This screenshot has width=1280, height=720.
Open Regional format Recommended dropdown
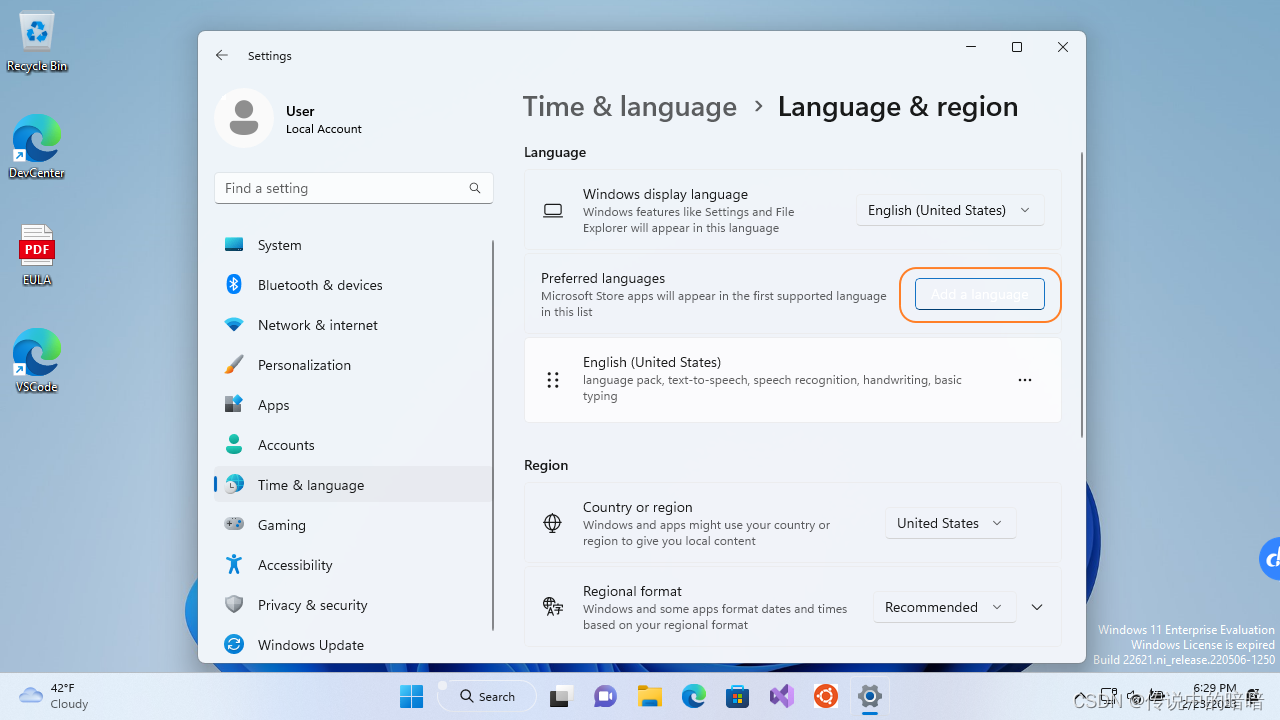(x=945, y=607)
